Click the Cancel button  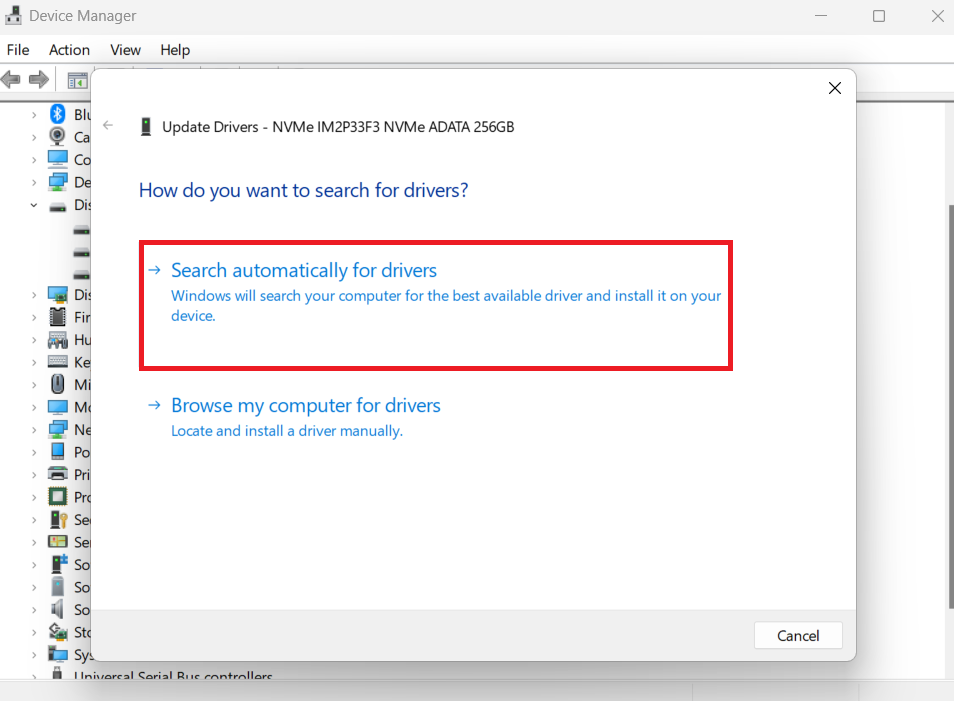tap(798, 635)
